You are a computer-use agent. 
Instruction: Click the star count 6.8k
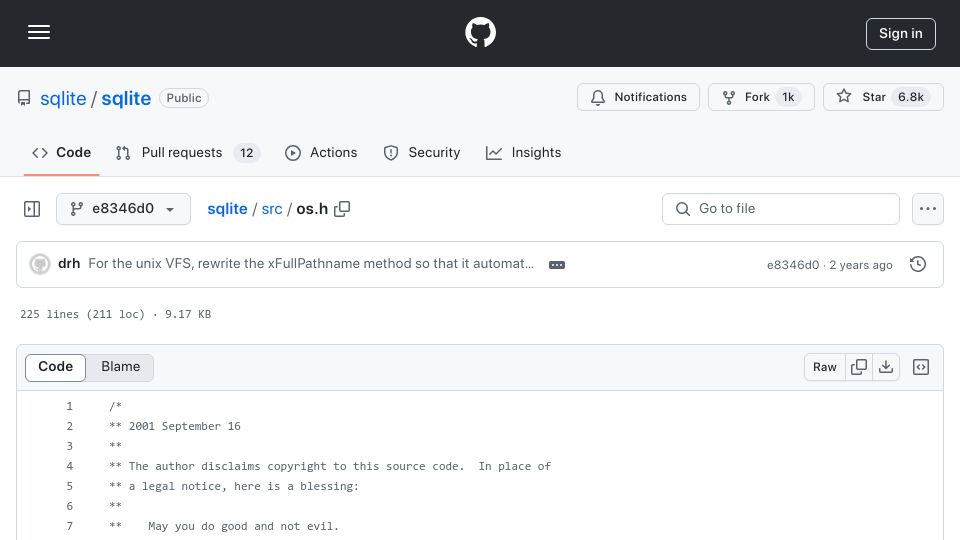point(910,97)
